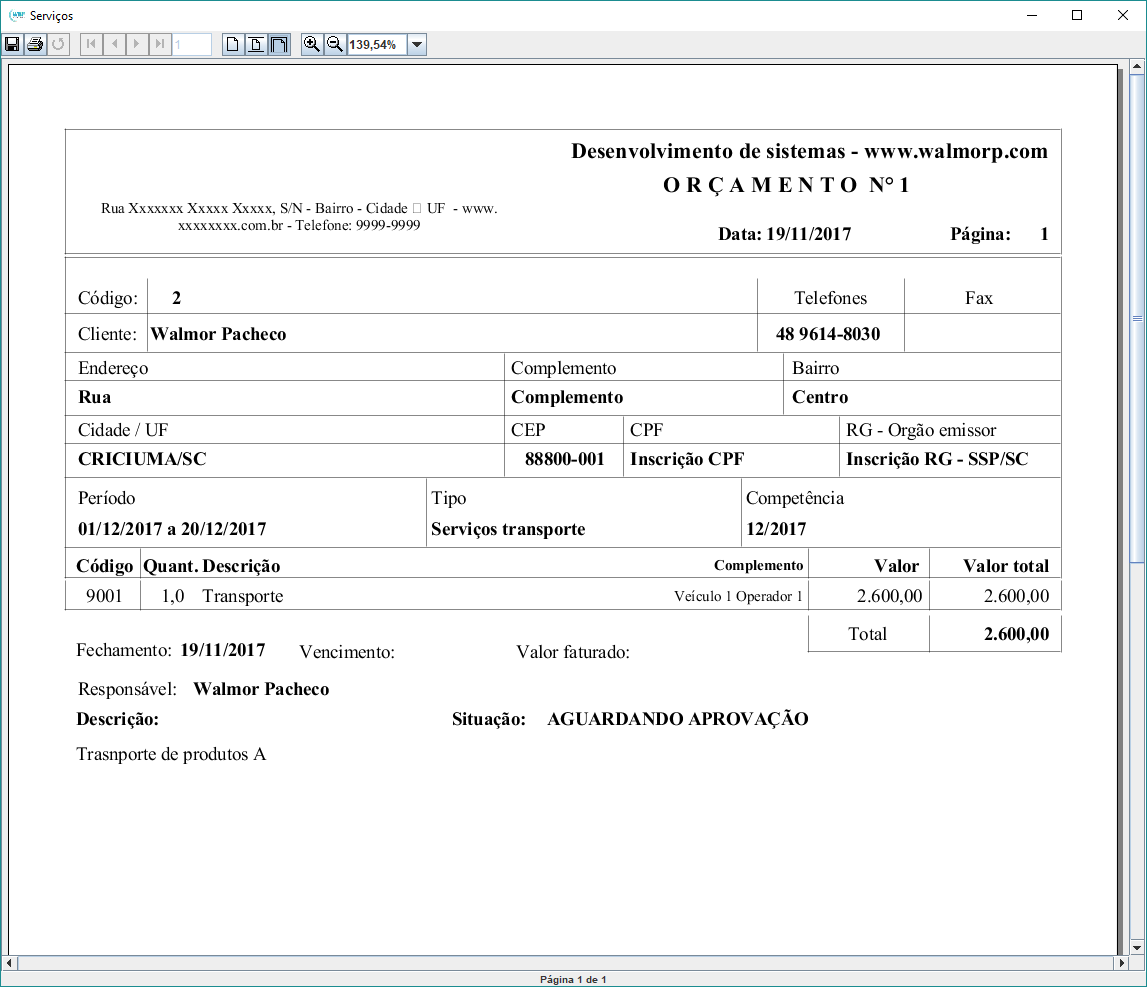The height and width of the screenshot is (987, 1147).
Task: Click the save report icon
Action: 12,44
